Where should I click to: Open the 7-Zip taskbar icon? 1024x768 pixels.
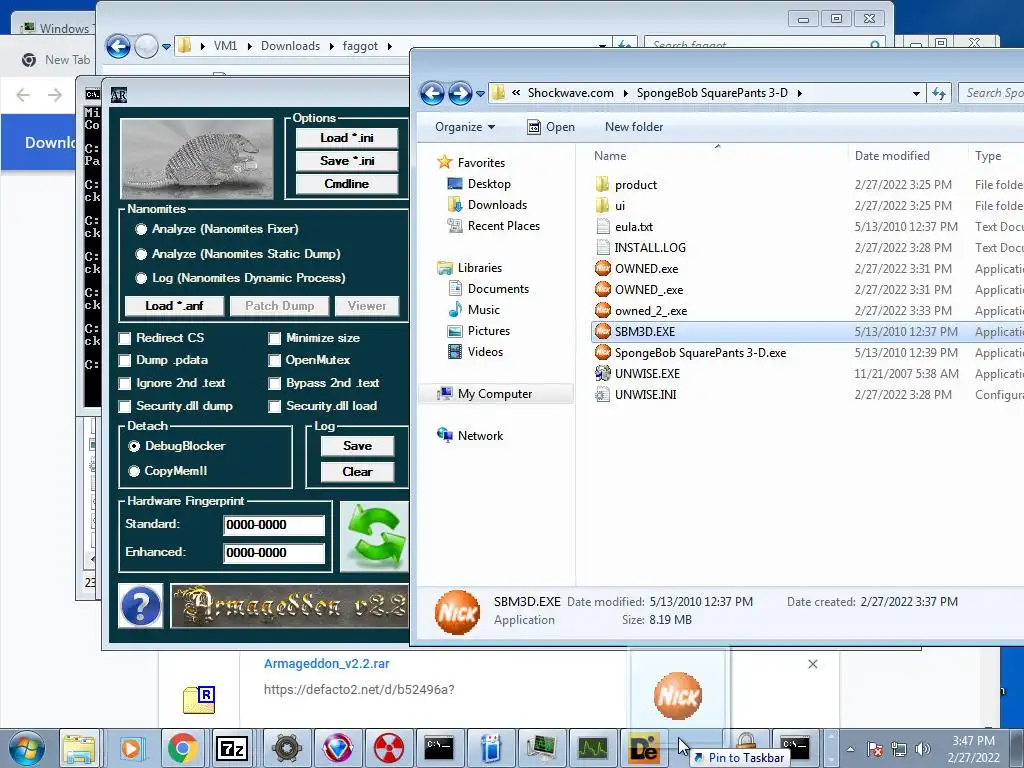(233, 748)
